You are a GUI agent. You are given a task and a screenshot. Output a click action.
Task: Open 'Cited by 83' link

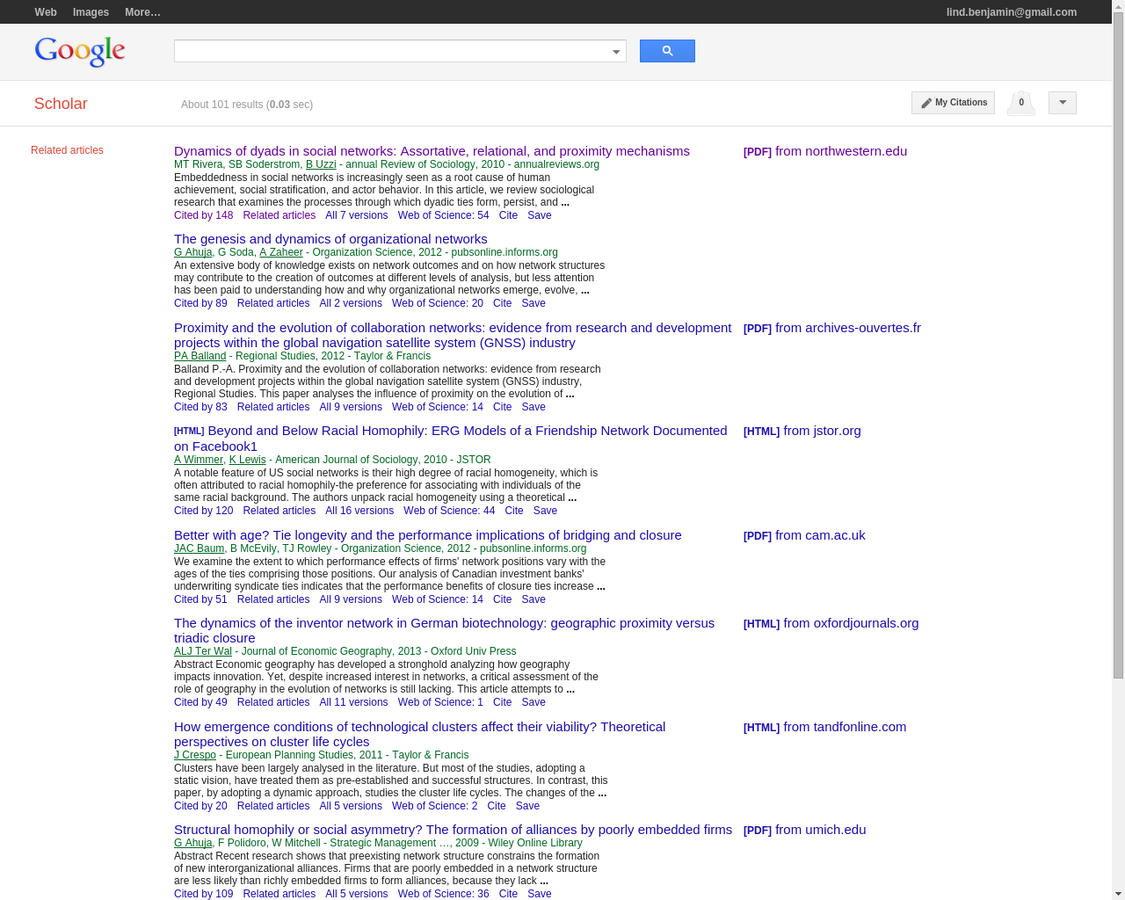click(x=200, y=407)
